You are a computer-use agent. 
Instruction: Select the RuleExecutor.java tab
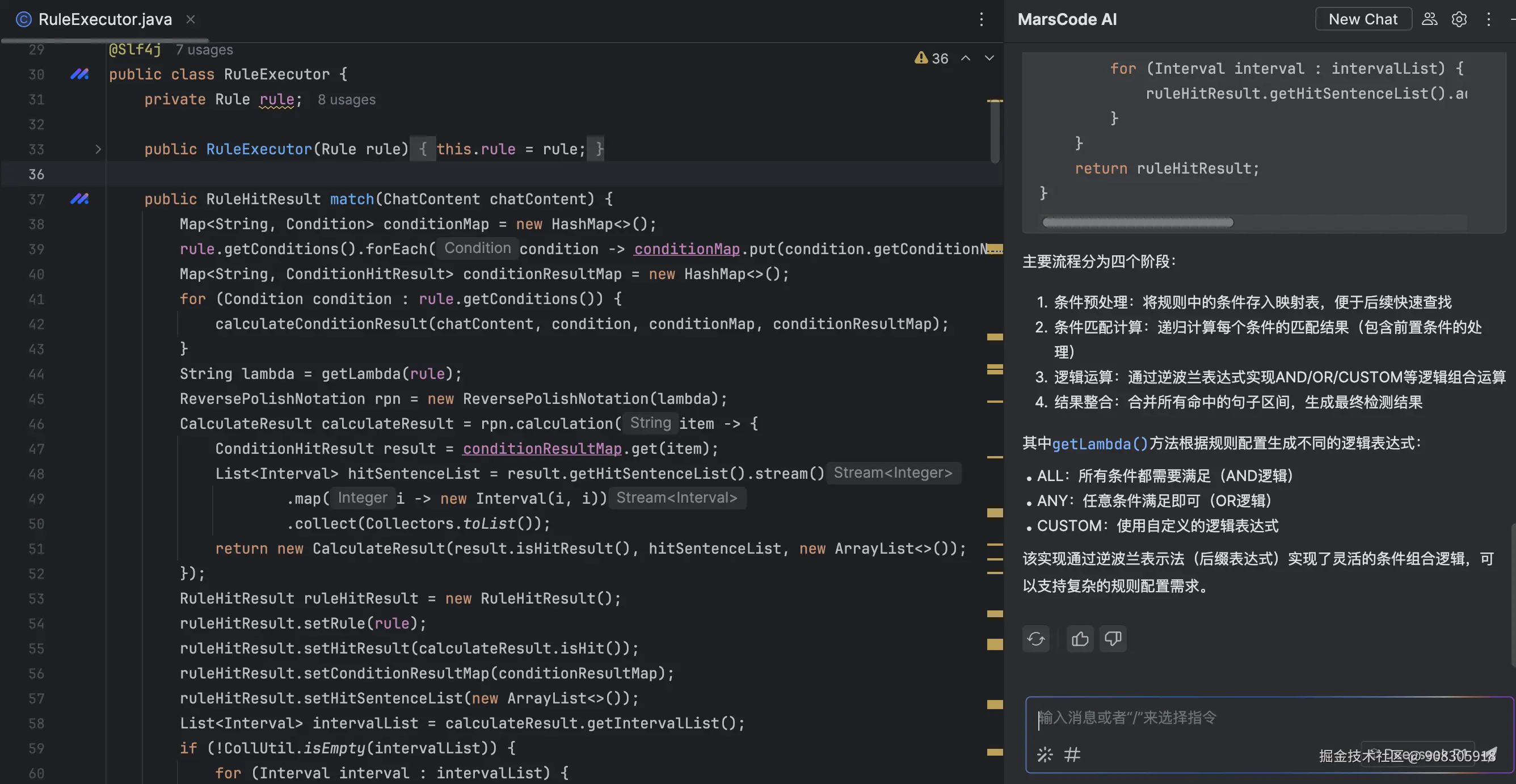[105, 19]
